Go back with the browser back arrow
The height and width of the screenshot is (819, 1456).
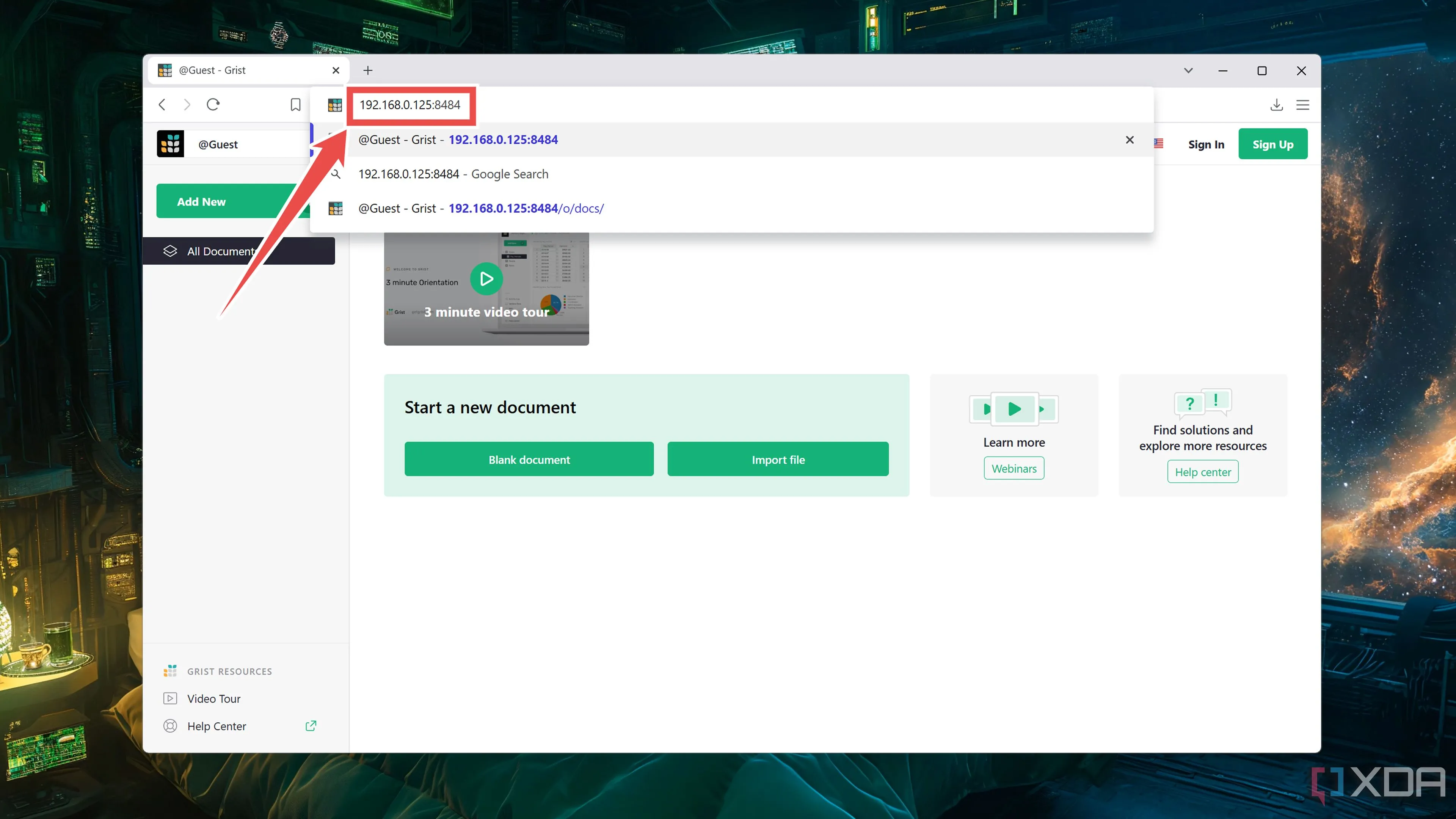pyautogui.click(x=162, y=105)
